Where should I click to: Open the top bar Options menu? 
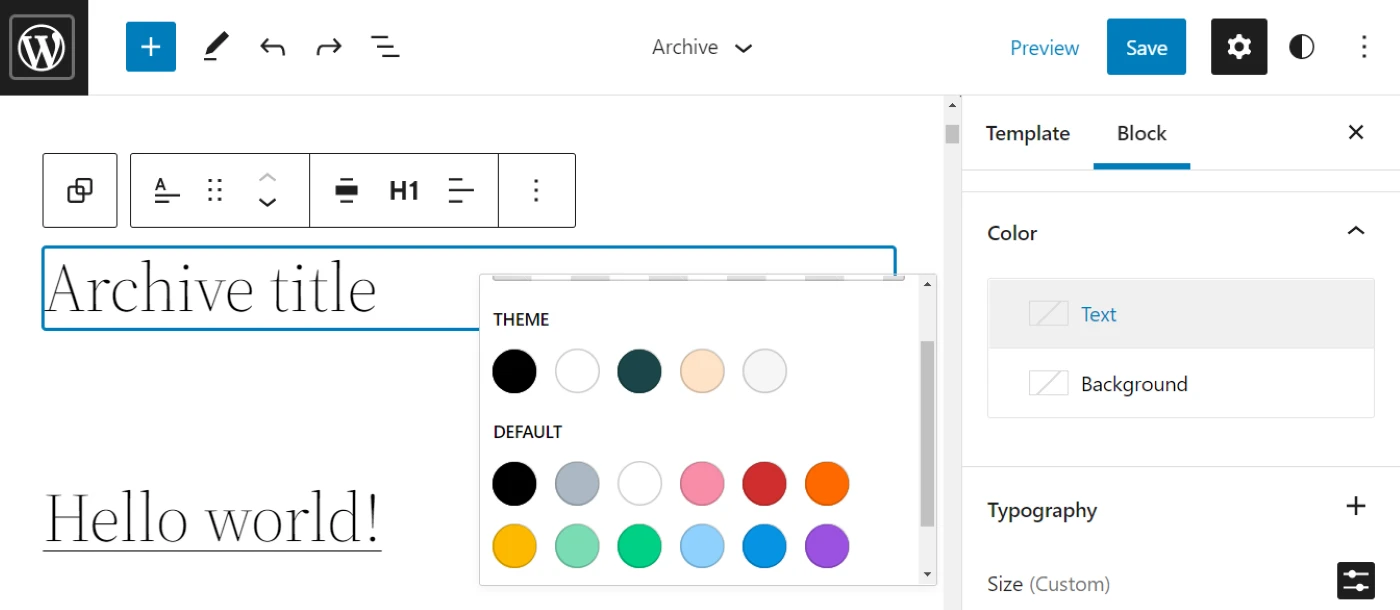coord(1364,47)
